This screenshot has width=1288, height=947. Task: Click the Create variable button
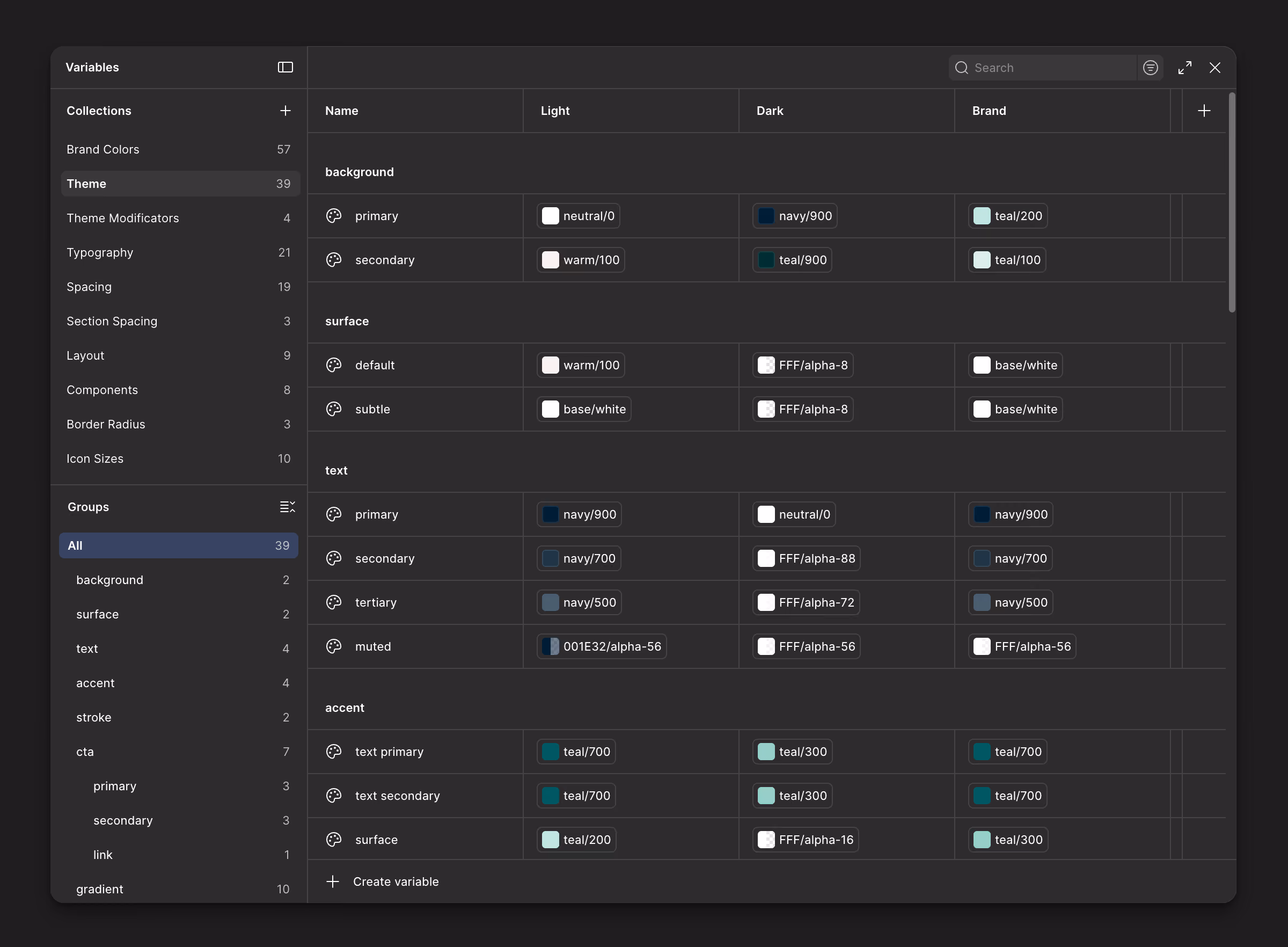(x=382, y=881)
